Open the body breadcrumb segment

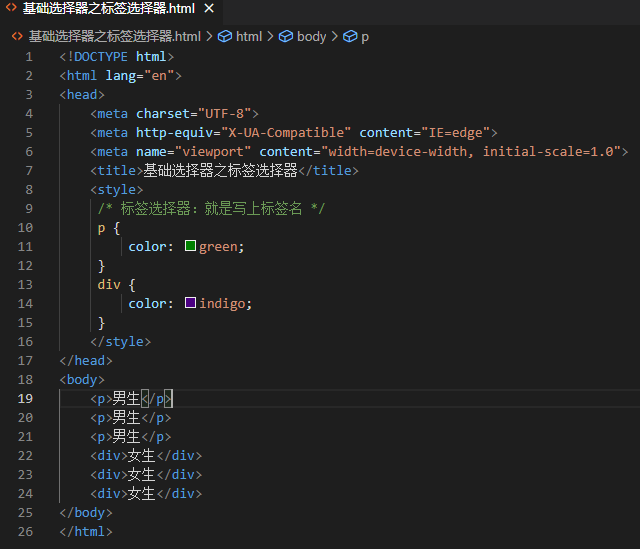click(311, 36)
